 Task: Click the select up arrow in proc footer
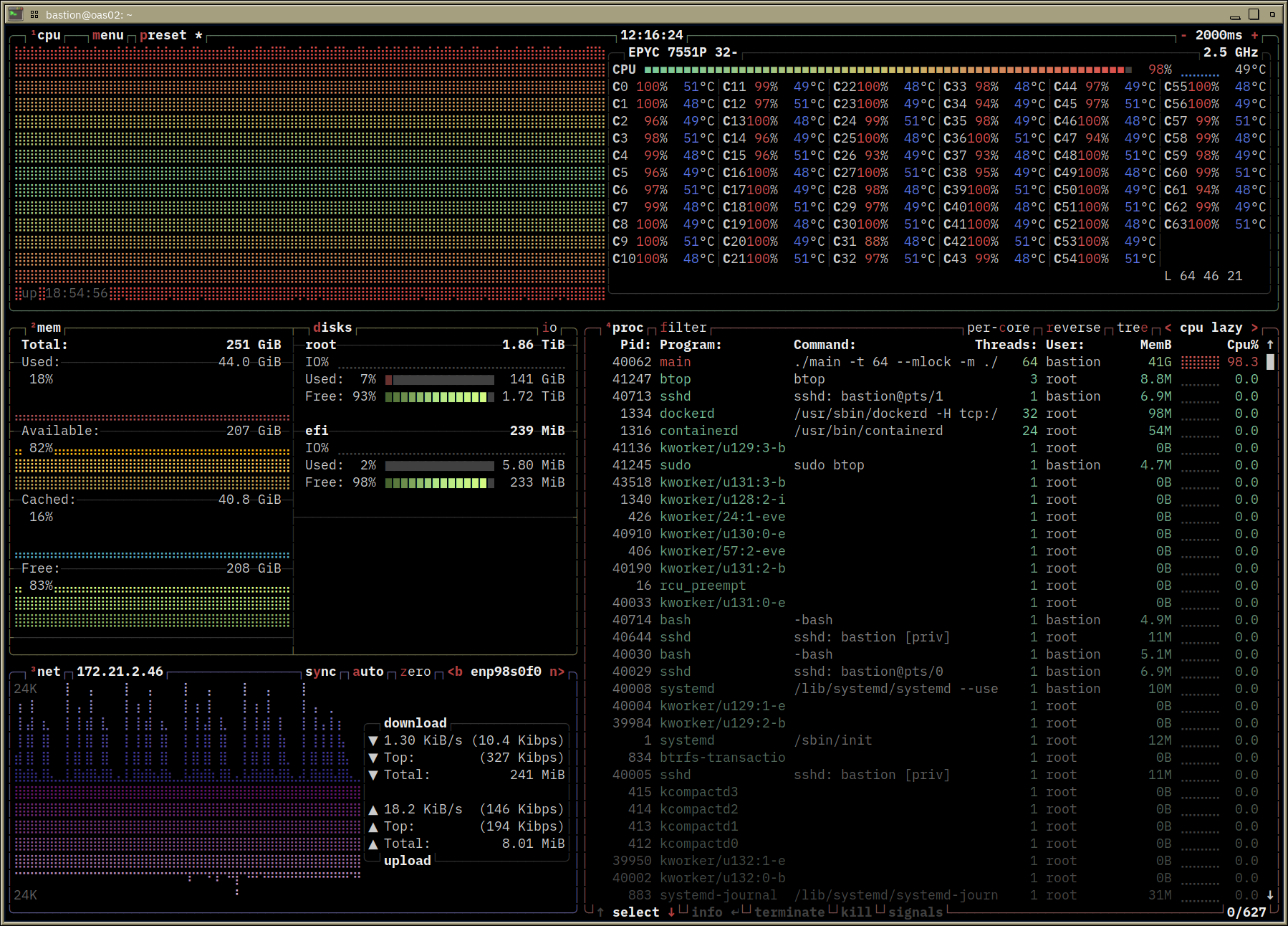600,912
